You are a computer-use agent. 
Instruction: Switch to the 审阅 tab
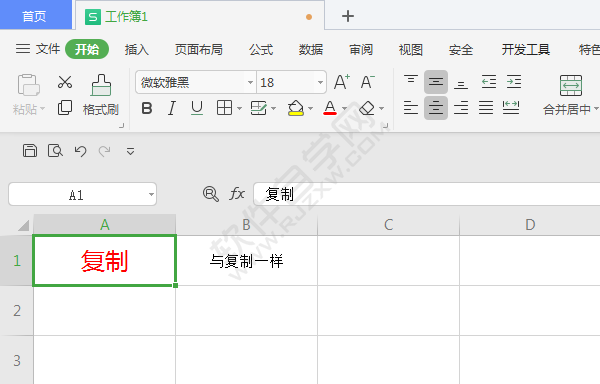tap(361, 49)
